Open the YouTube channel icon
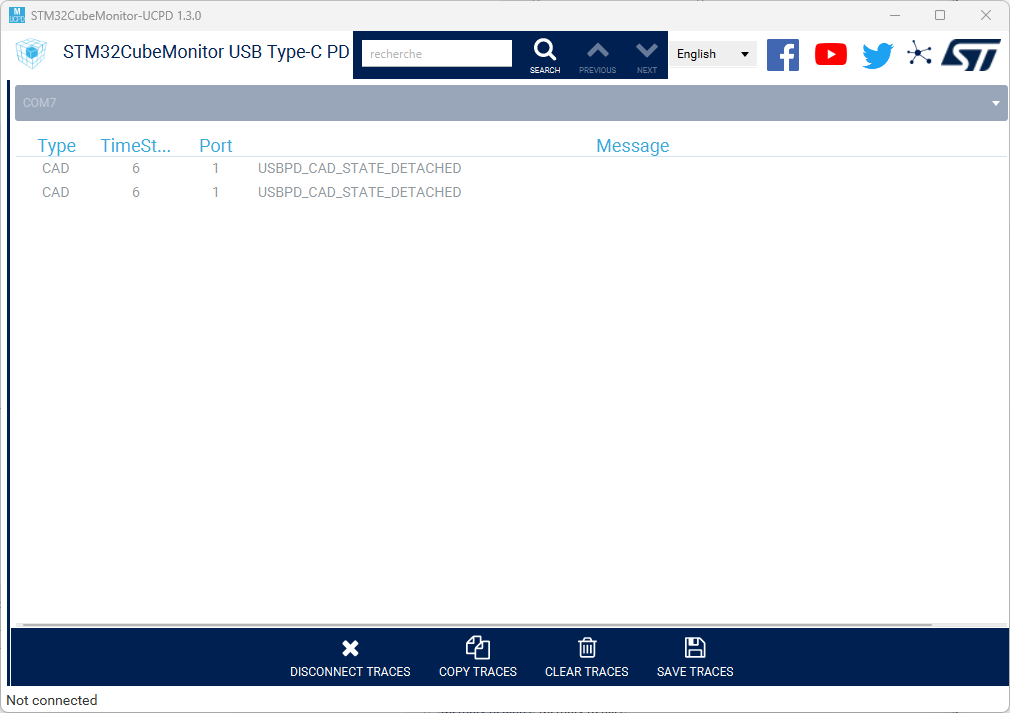Viewport: 1010px width, 713px height. tap(830, 54)
